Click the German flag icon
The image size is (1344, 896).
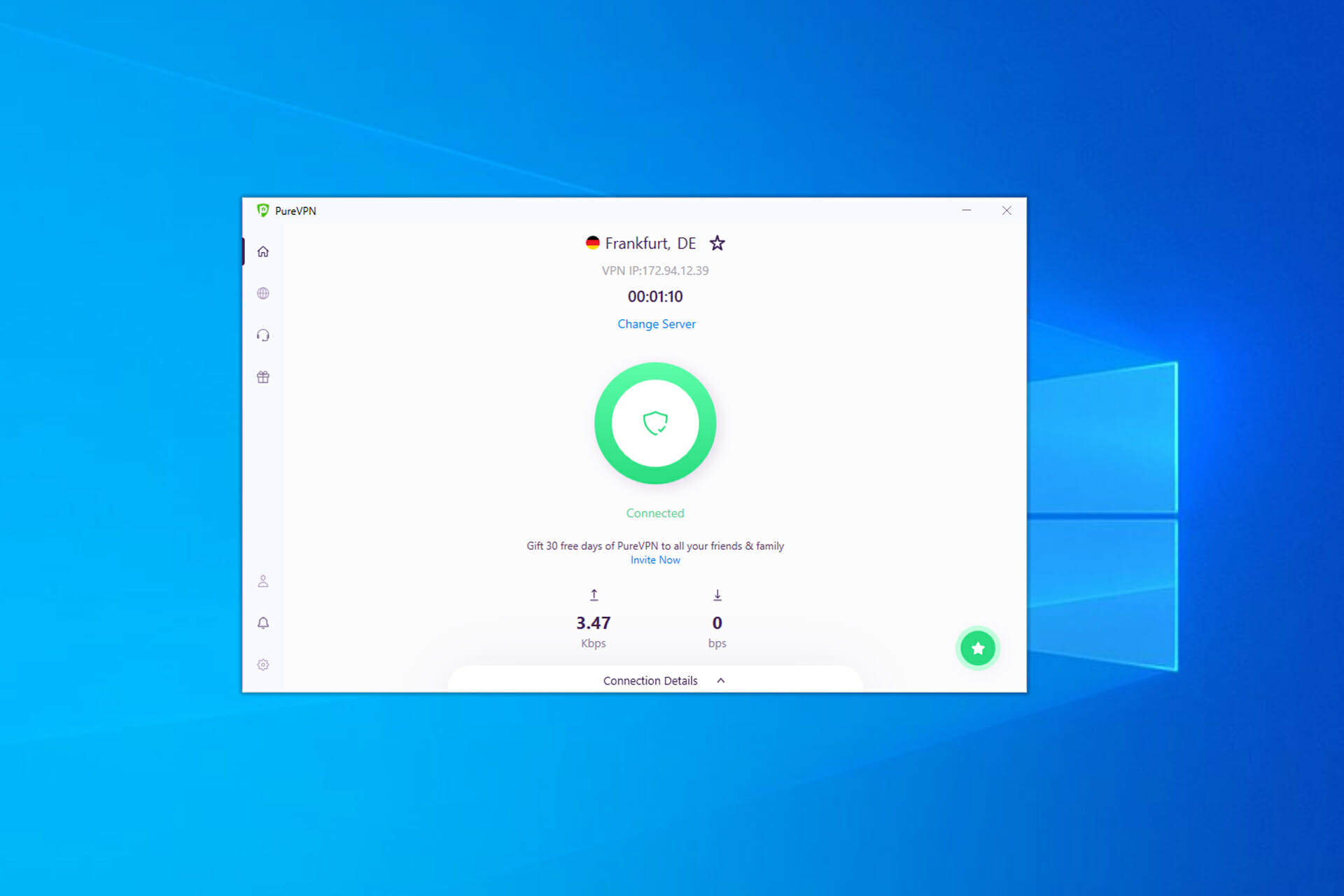(593, 243)
